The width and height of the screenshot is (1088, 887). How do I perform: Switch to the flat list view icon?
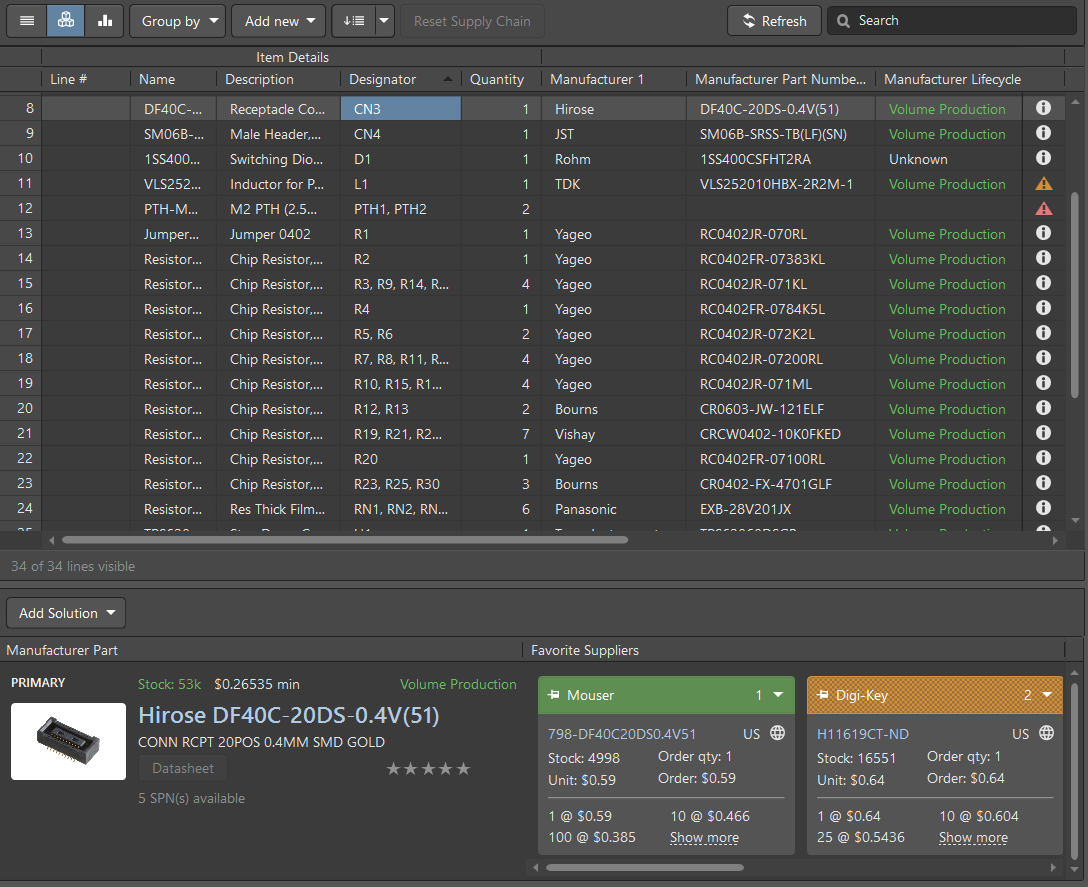tap(27, 21)
